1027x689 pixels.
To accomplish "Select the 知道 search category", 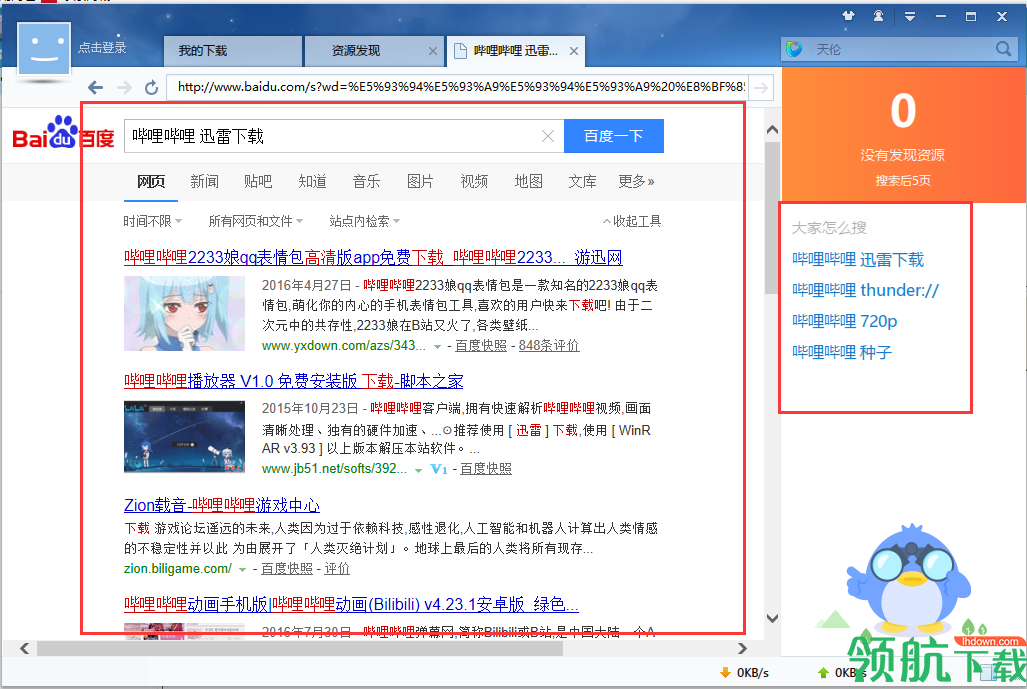I will coord(312,181).
